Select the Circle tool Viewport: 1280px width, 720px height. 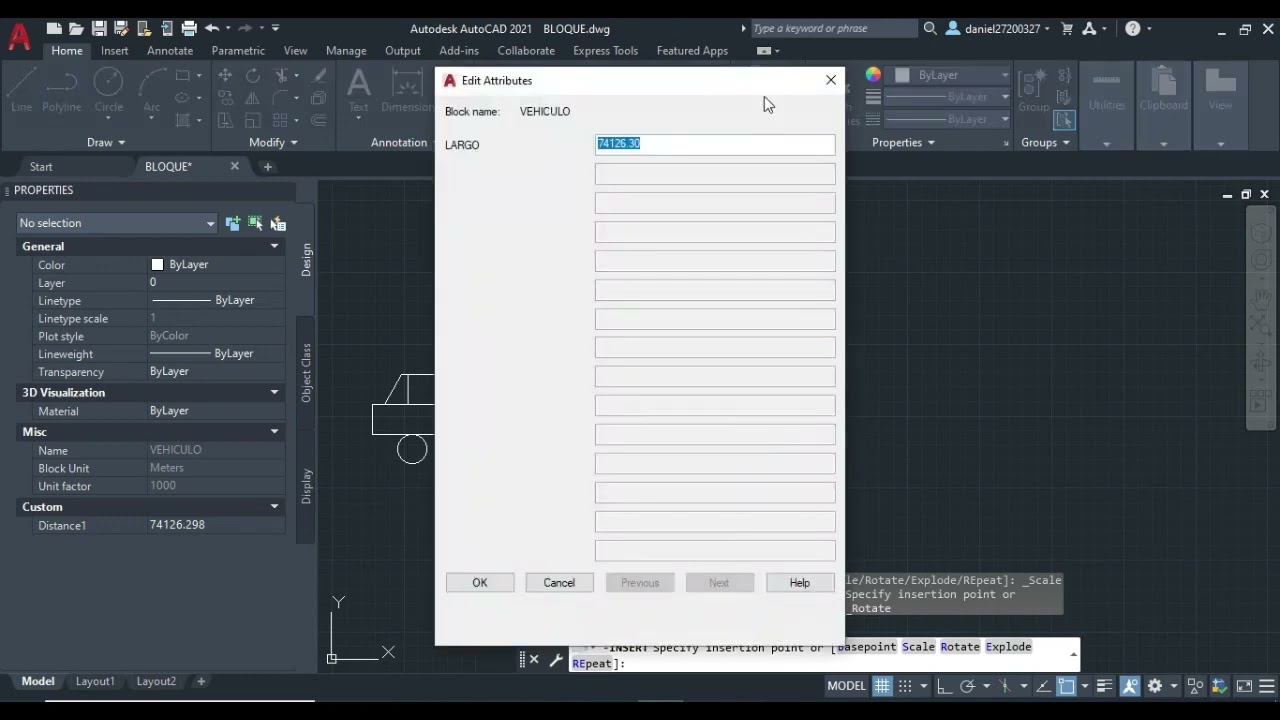pos(108,90)
